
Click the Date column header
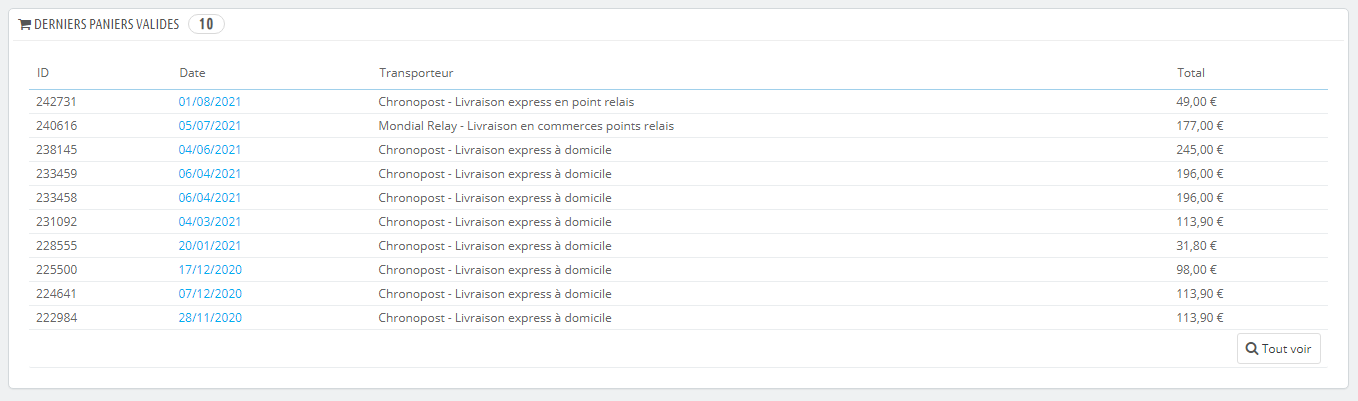pyautogui.click(x=193, y=73)
